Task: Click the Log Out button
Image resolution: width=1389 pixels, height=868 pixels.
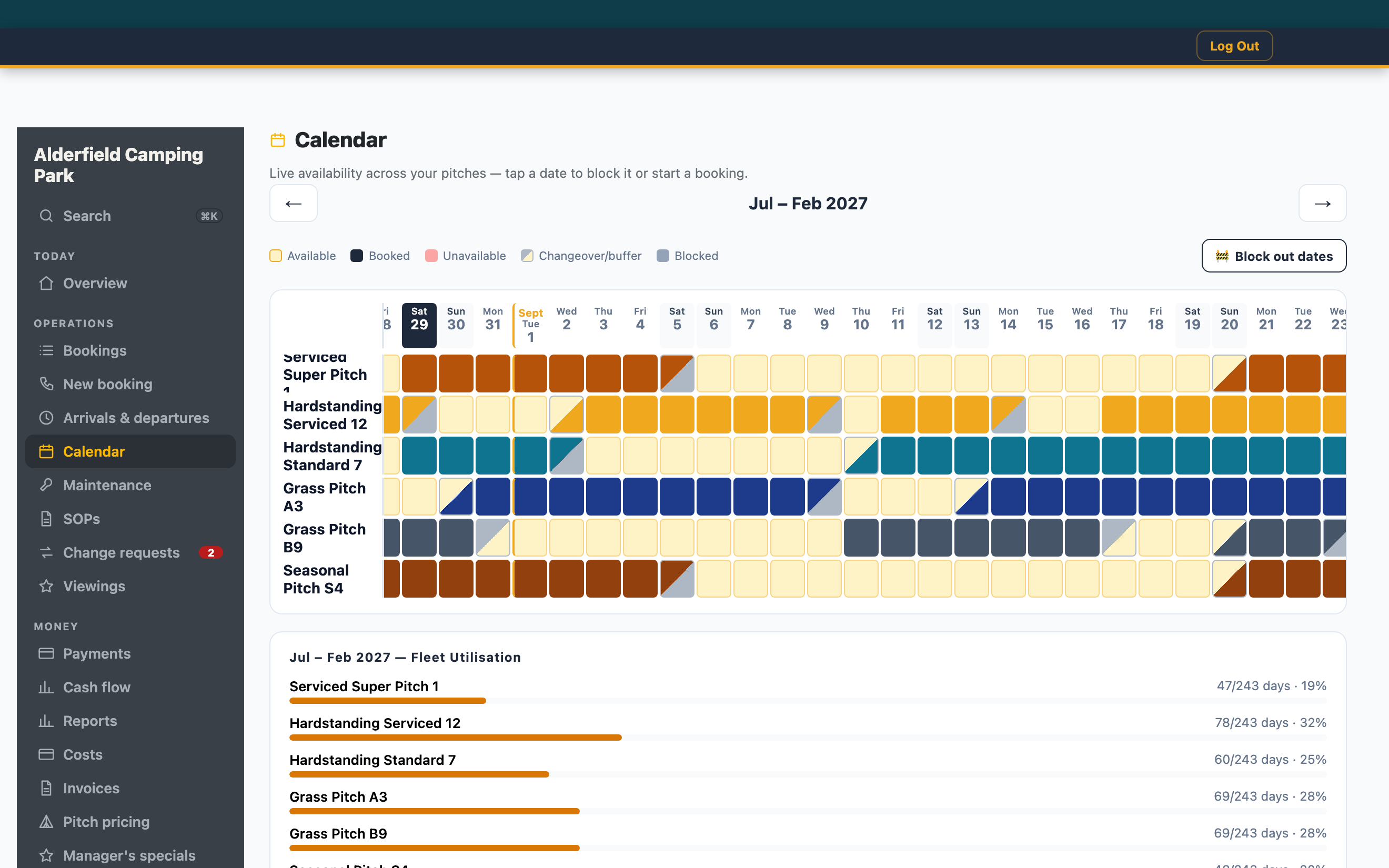Action: pos(1234,46)
